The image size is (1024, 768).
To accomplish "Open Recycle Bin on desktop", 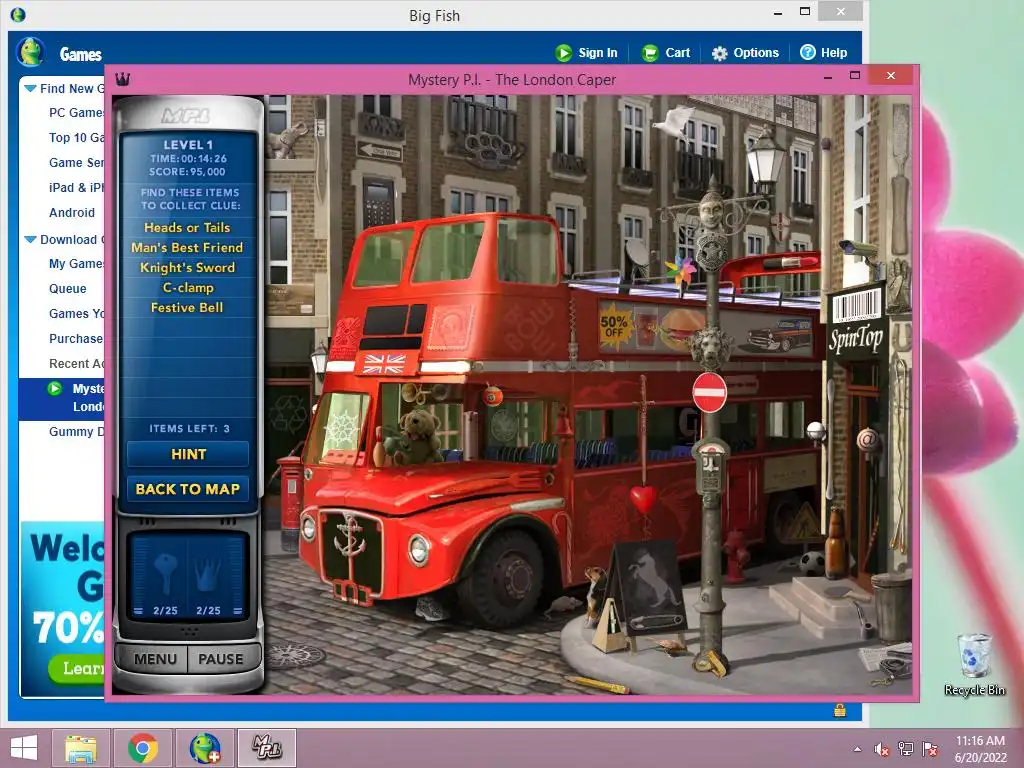I will pyautogui.click(x=974, y=665).
